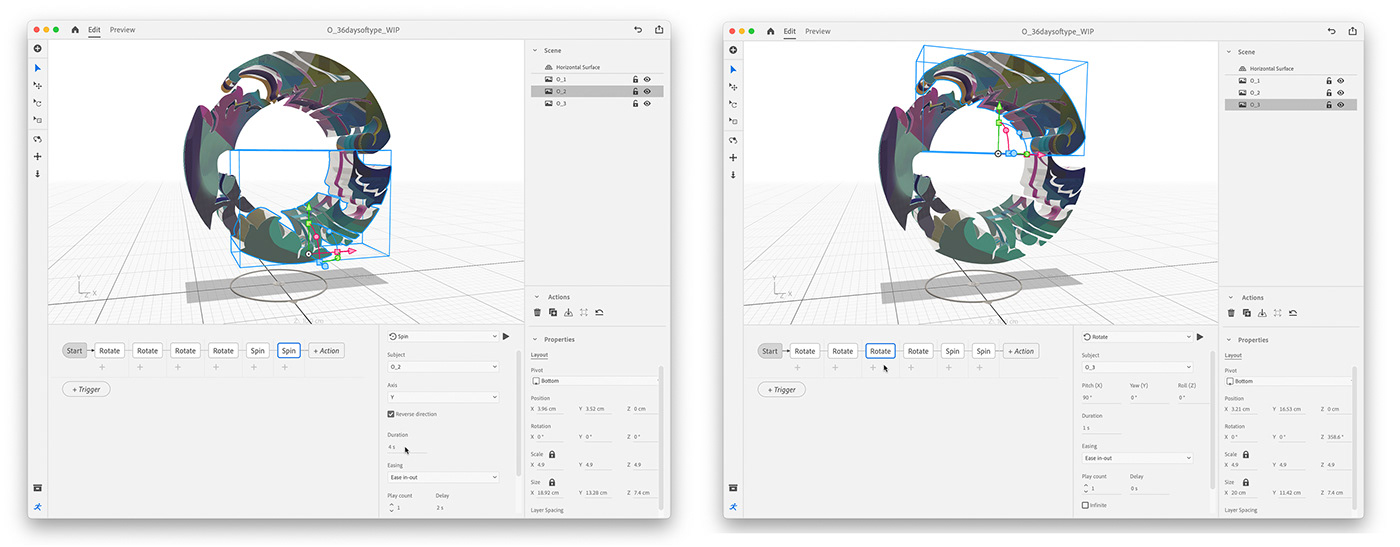Open the Rotate behavior type dropdown in right window
The image size is (1400, 547).
click(x=1137, y=337)
